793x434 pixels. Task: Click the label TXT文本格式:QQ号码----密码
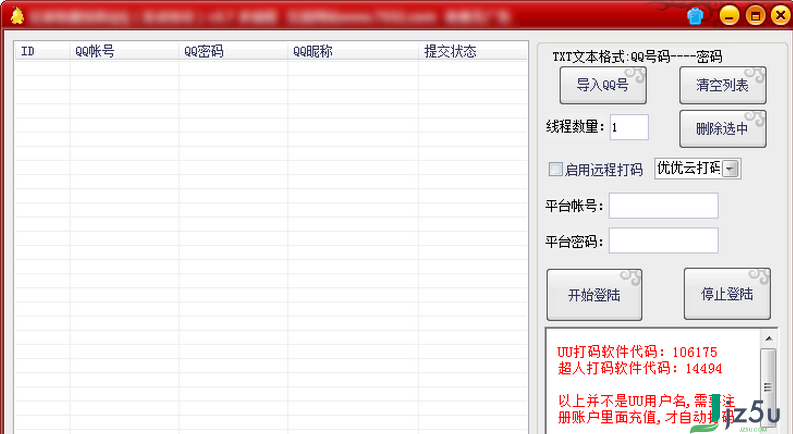click(x=637, y=57)
